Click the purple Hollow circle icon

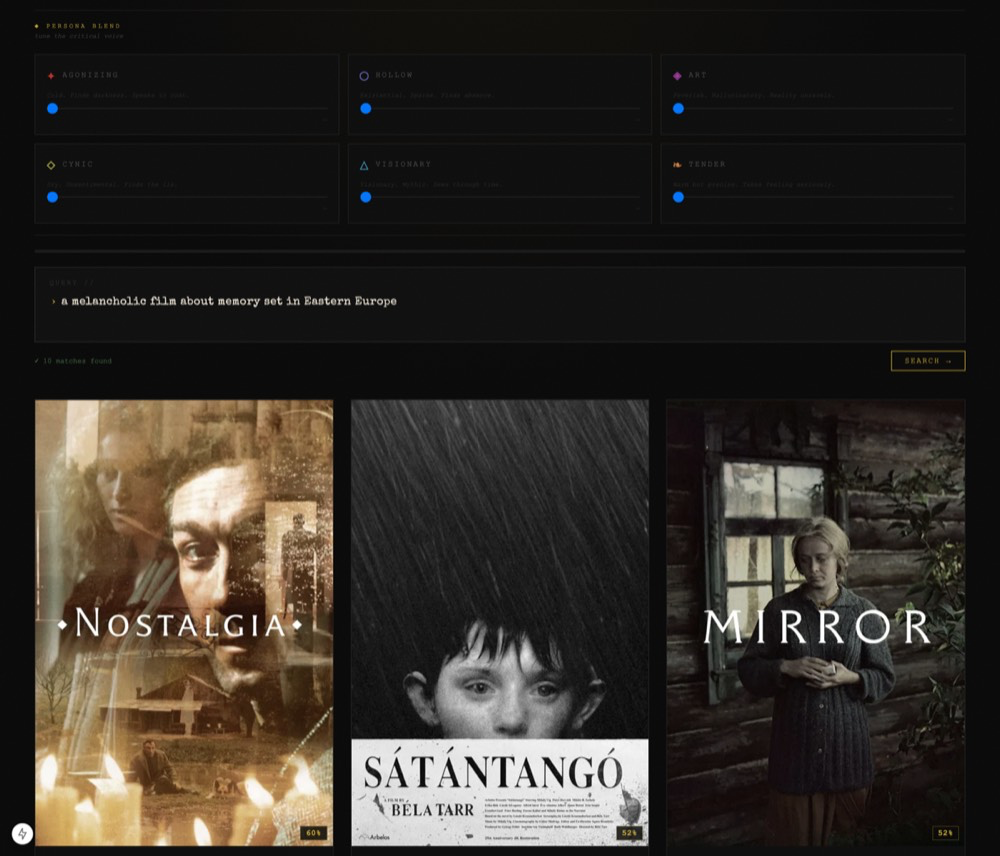[364, 76]
